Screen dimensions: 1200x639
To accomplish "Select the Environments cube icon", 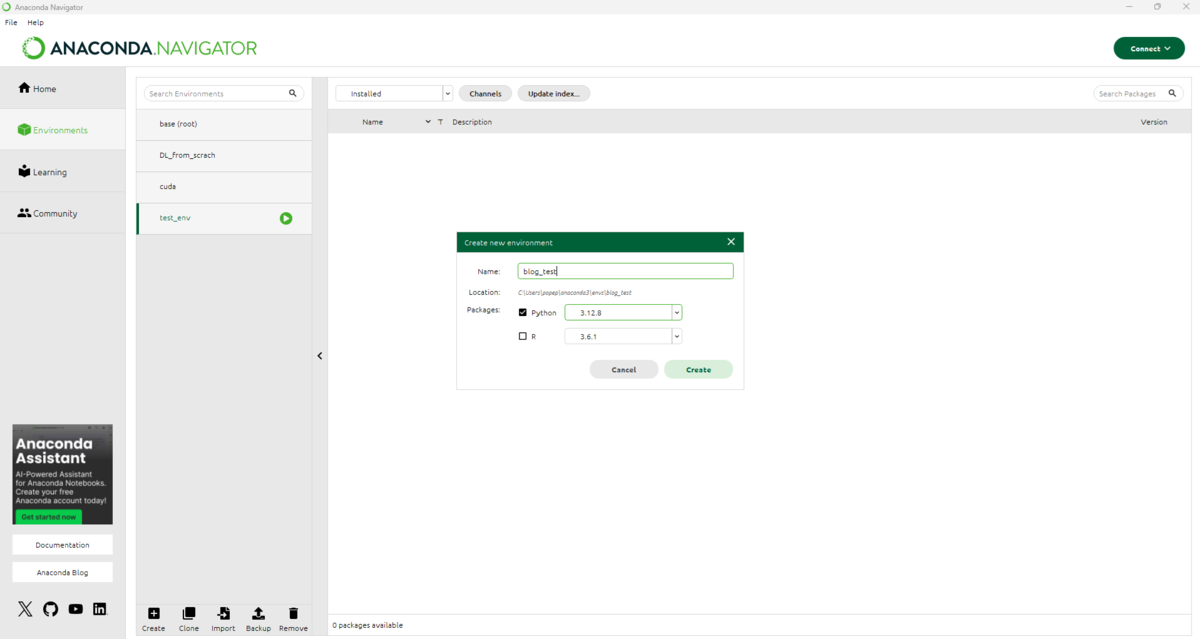I will click(x=24, y=130).
